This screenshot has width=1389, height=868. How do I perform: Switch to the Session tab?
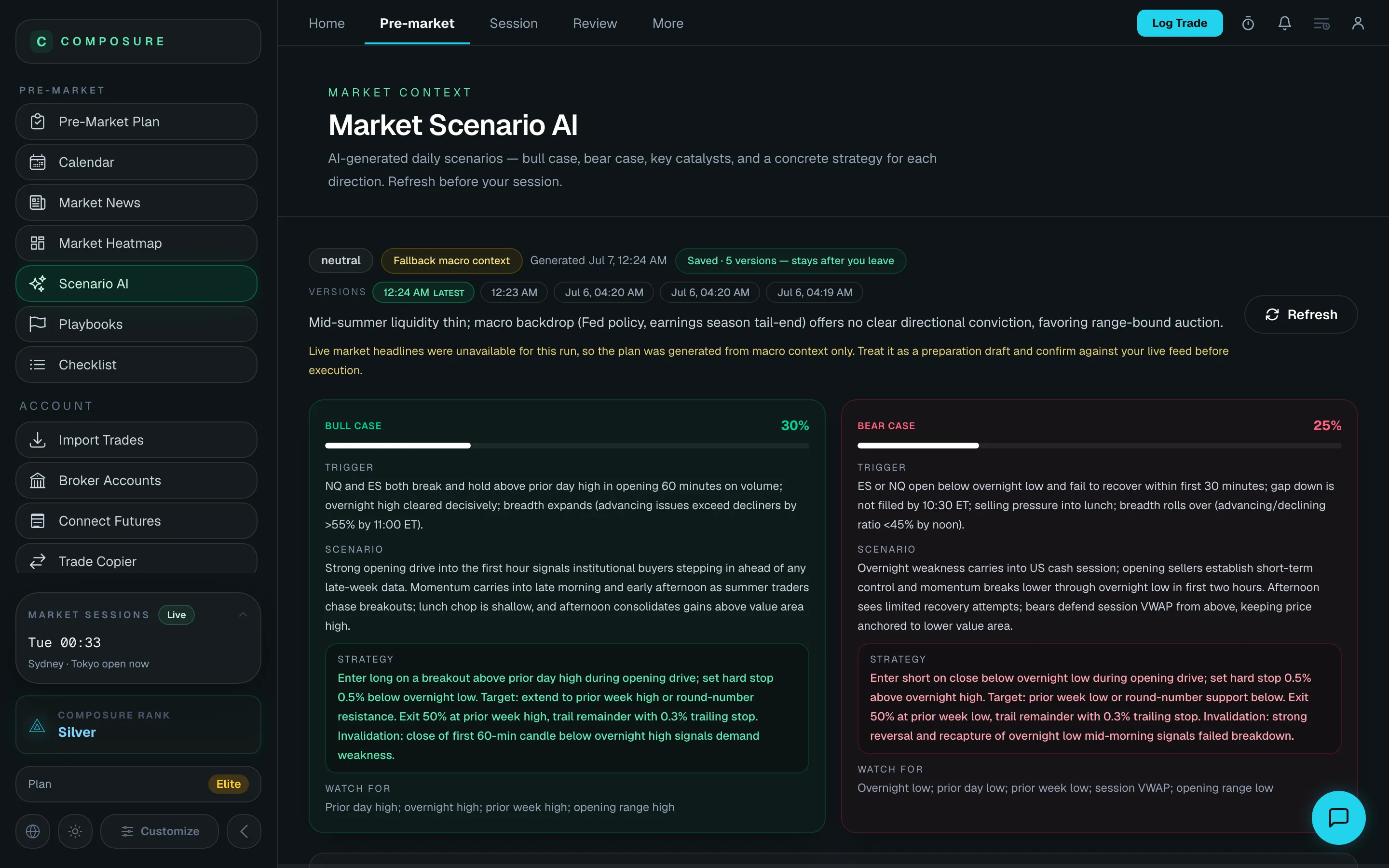(513, 24)
